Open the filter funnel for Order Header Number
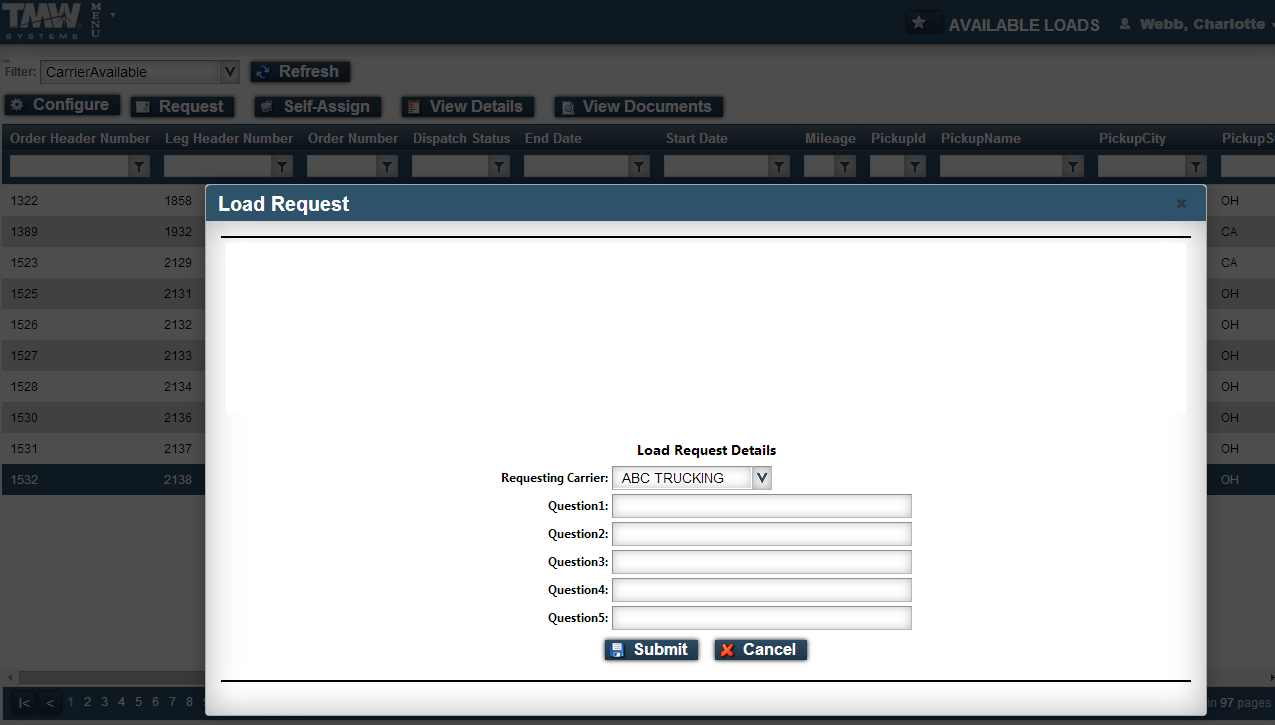 [139, 165]
